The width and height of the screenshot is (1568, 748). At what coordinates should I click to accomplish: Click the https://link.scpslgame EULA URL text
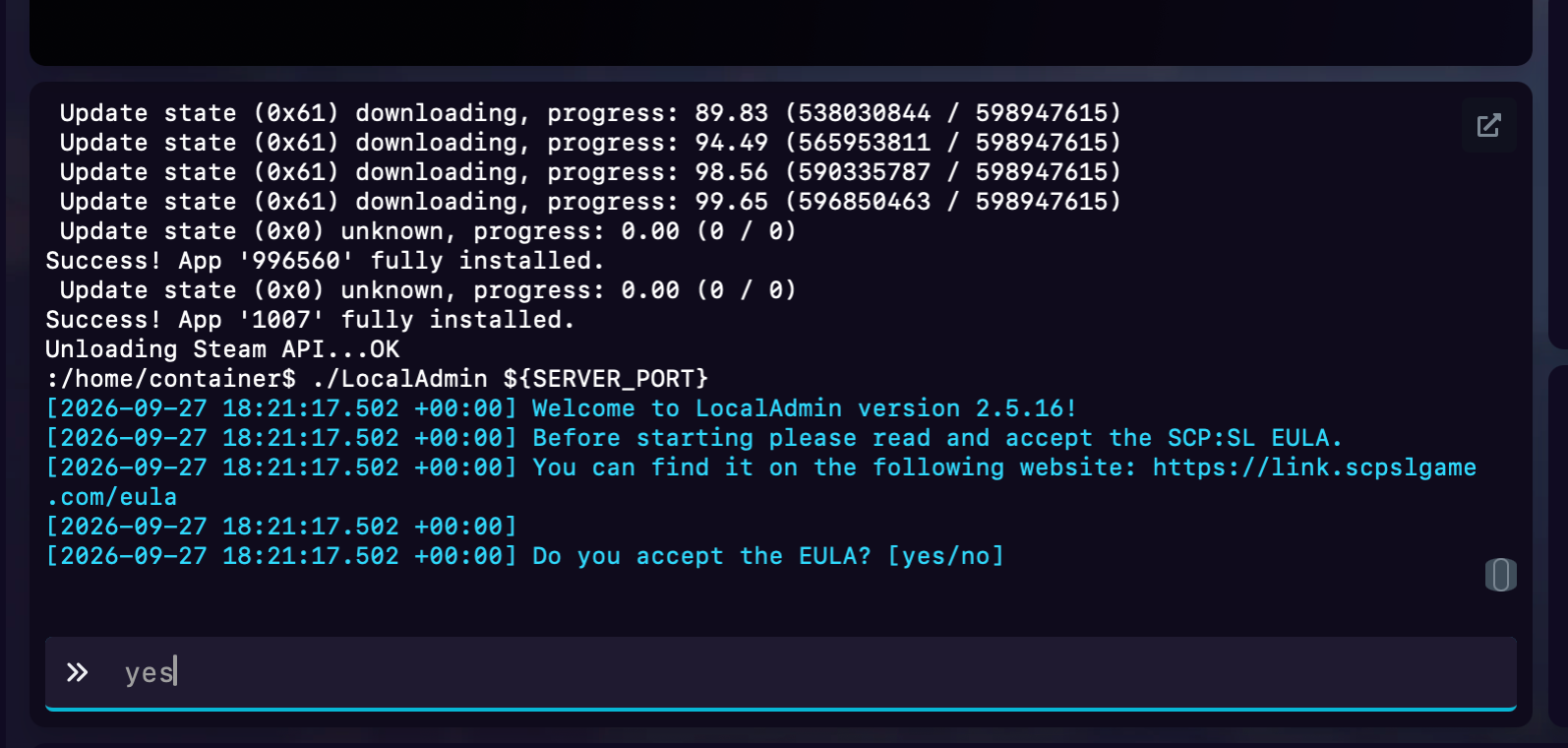1314,467
